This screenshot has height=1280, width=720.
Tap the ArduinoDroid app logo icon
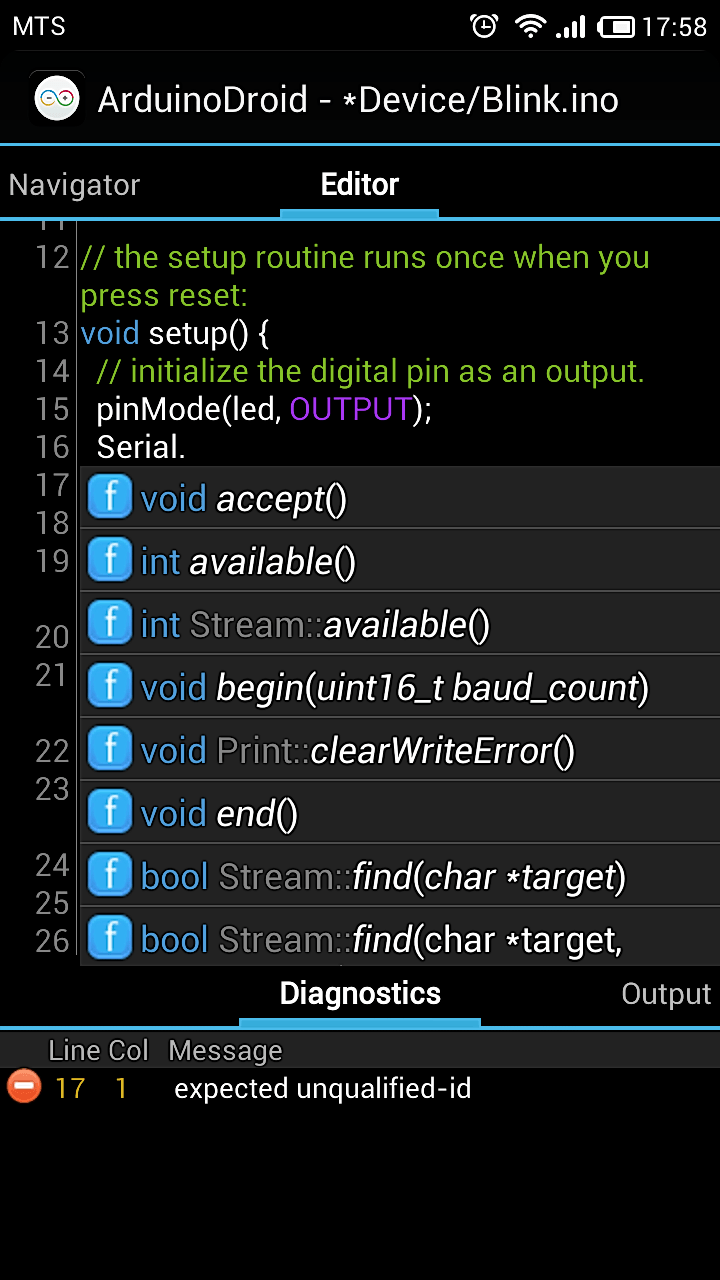[x=57, y=98]
